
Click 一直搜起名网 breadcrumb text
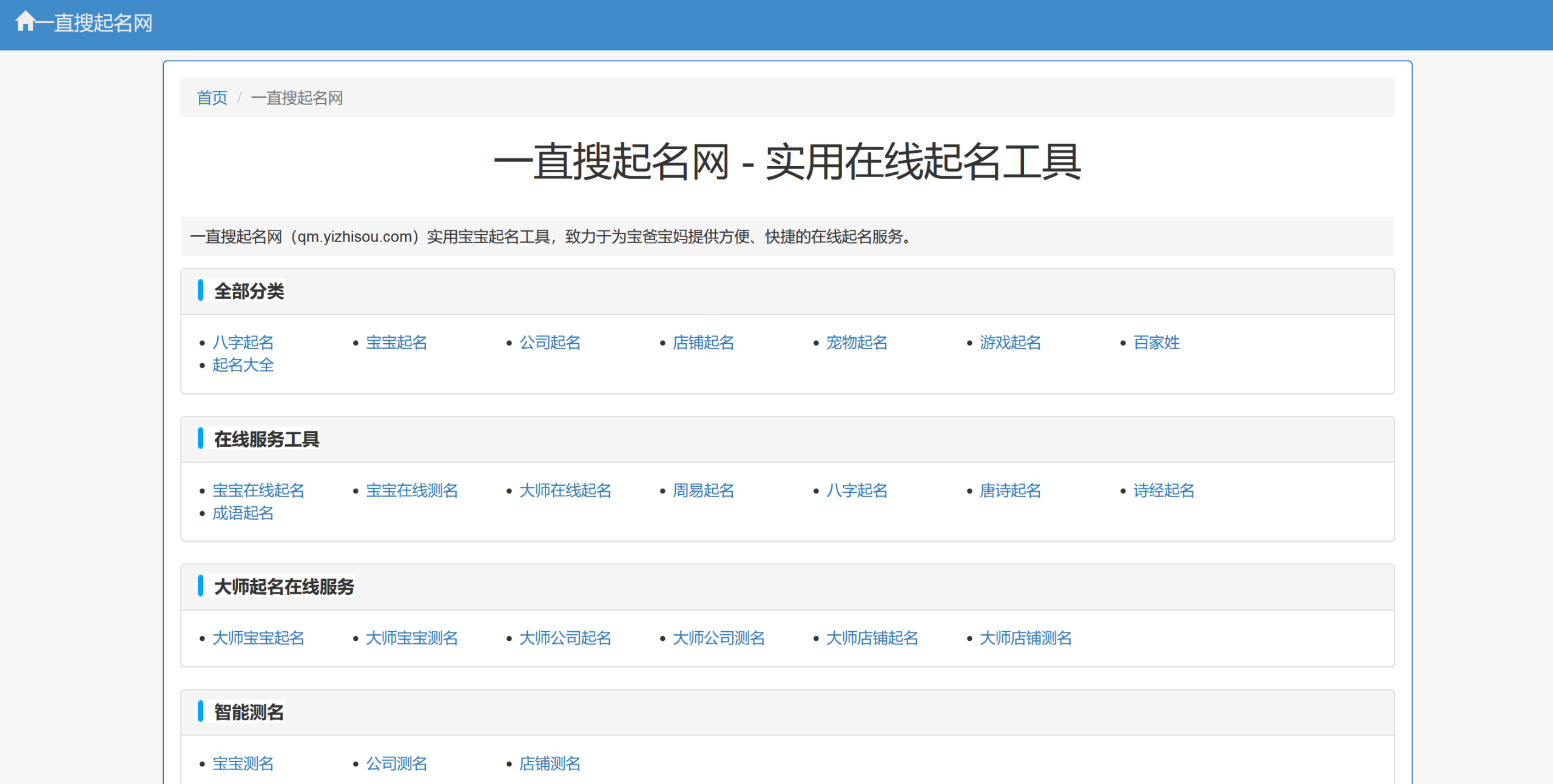(x=297, y=98)
